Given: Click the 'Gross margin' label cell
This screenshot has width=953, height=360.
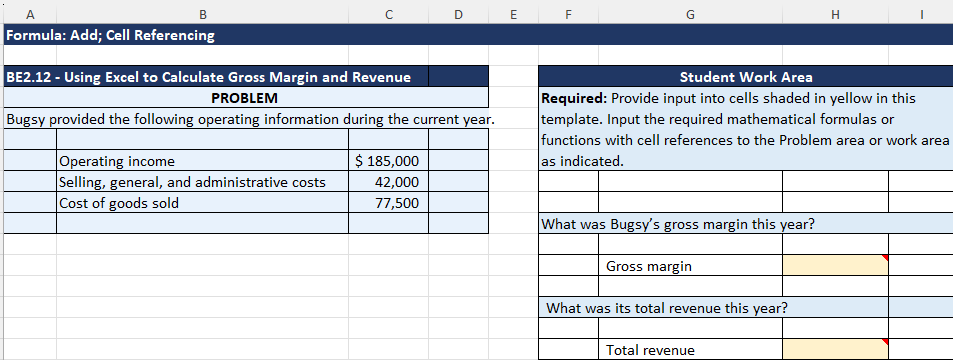Looking at the screenshot, I should pyautogui.click(x=690, y=266).
